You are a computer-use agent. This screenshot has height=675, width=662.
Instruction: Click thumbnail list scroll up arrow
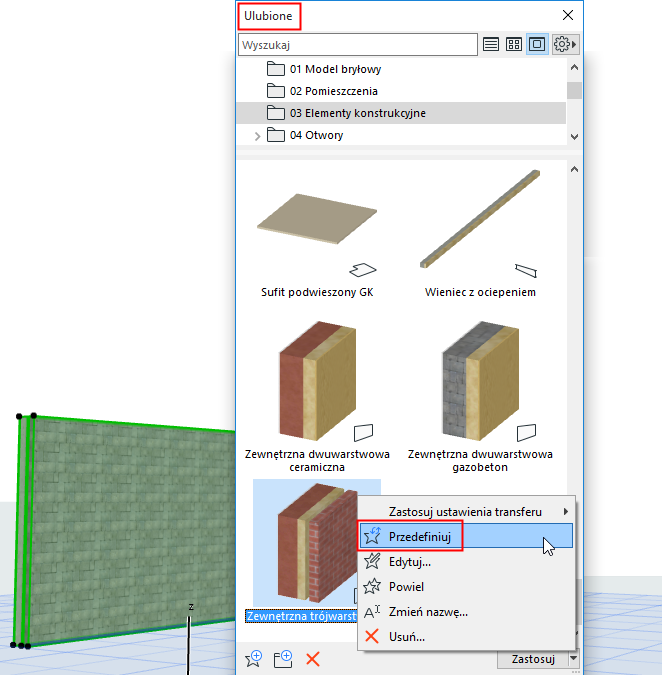574,170
